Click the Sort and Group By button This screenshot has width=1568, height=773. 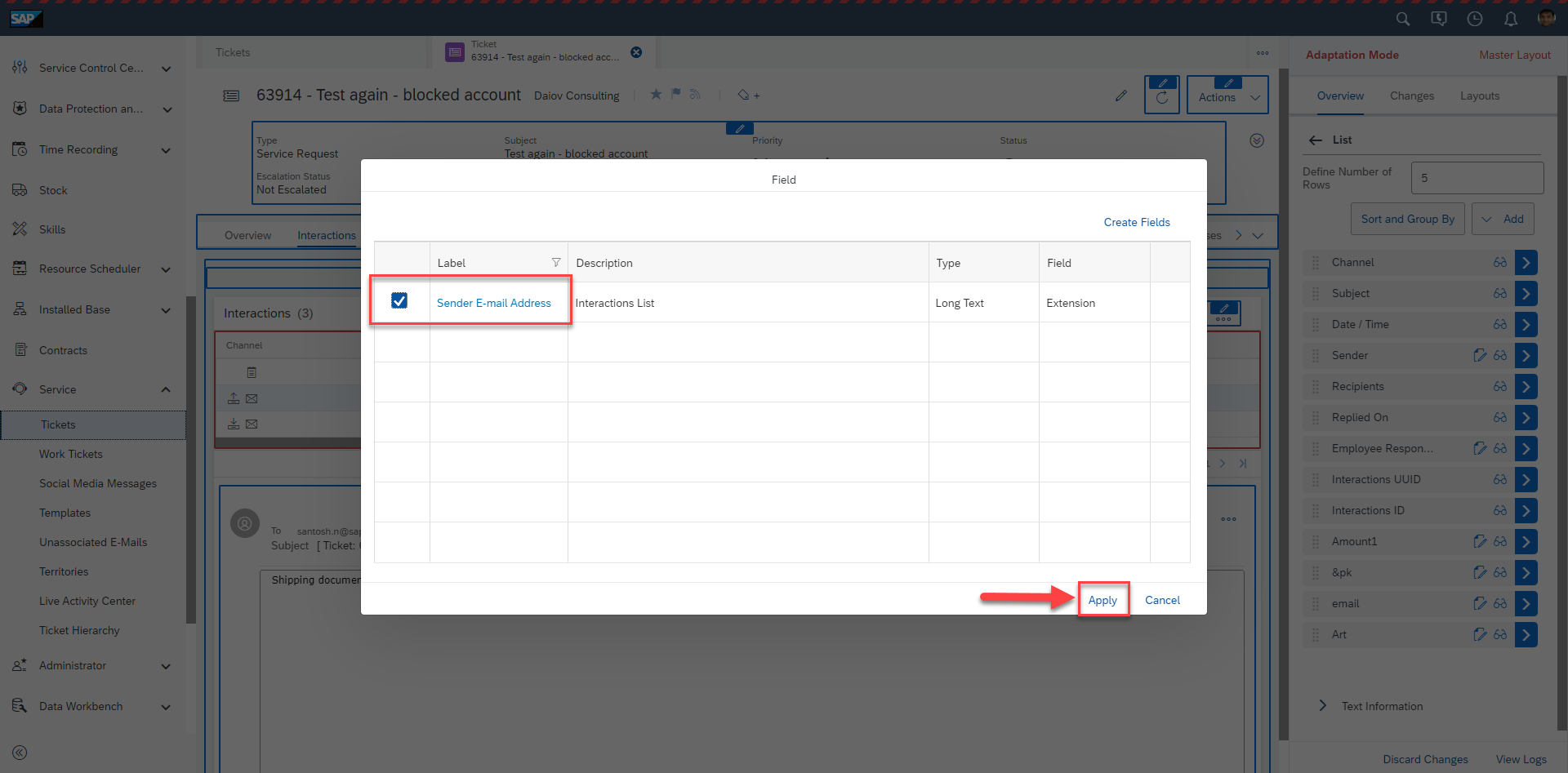(x=1408, y=219)
